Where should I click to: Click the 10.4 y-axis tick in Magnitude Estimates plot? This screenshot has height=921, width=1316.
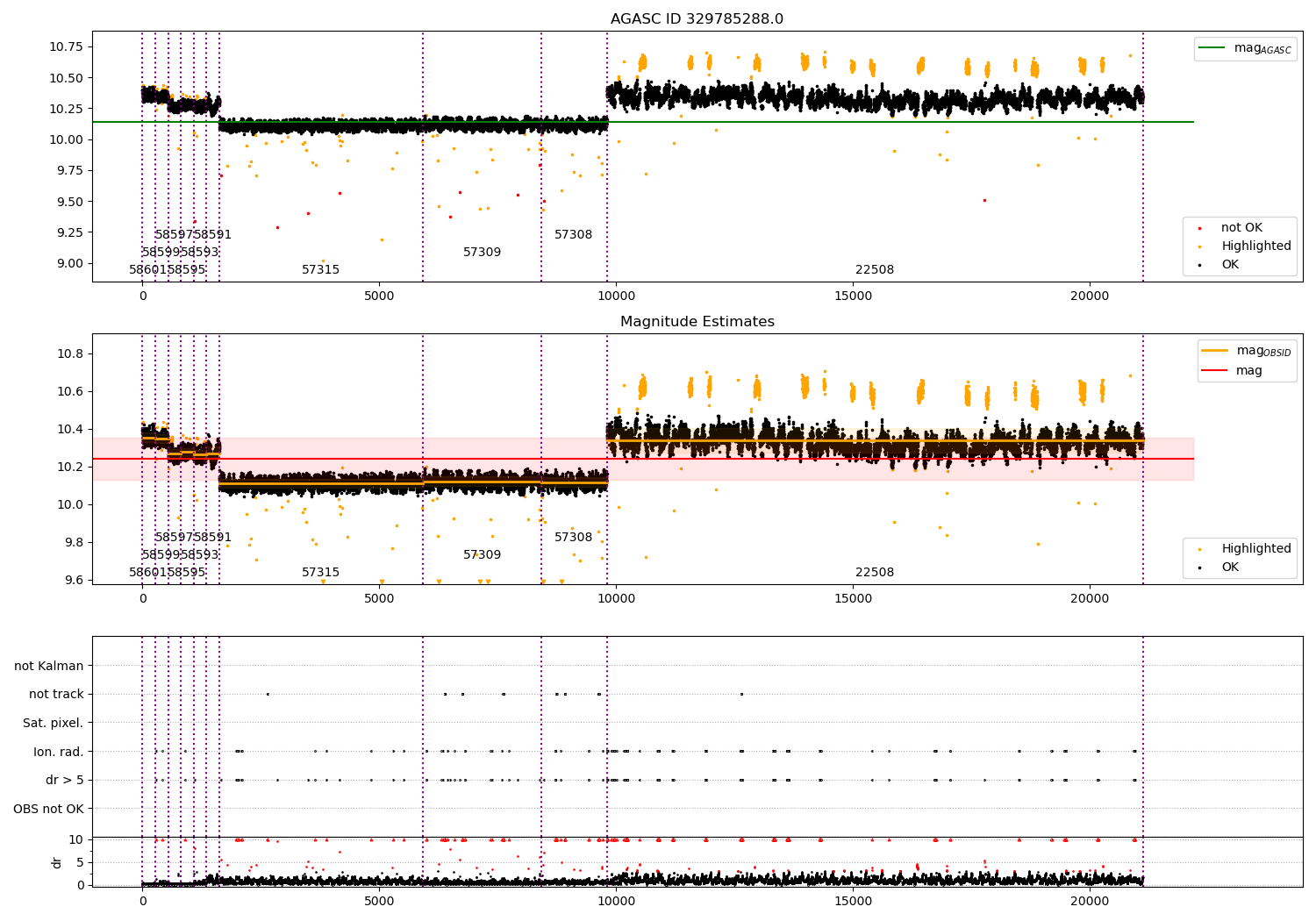click(69, 430)
